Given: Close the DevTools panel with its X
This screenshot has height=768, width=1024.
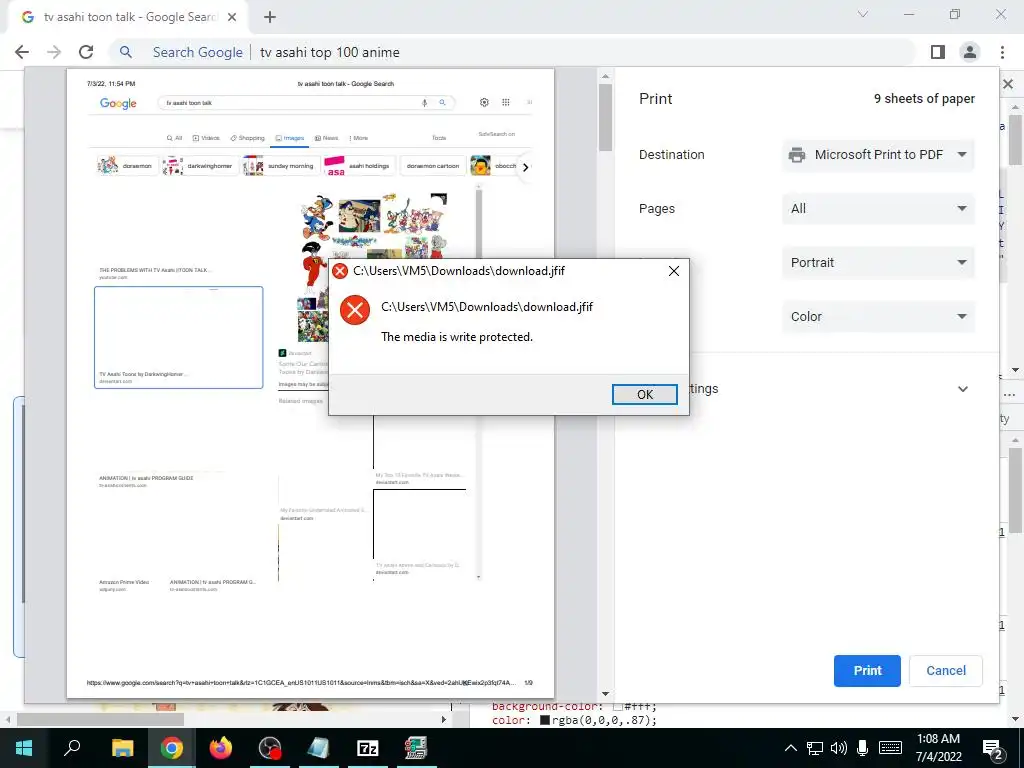Looking at the screenshot, I should click(1008, 84).
